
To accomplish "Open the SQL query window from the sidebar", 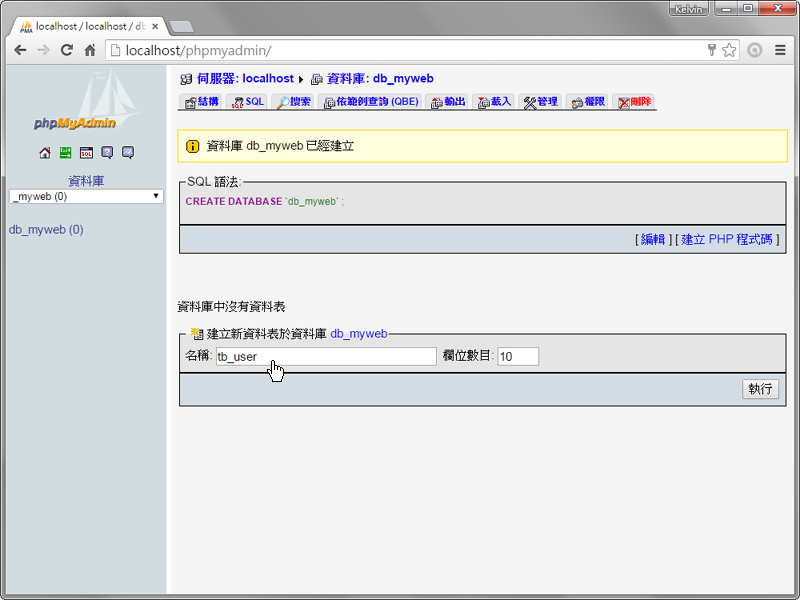I will [86, 152].
